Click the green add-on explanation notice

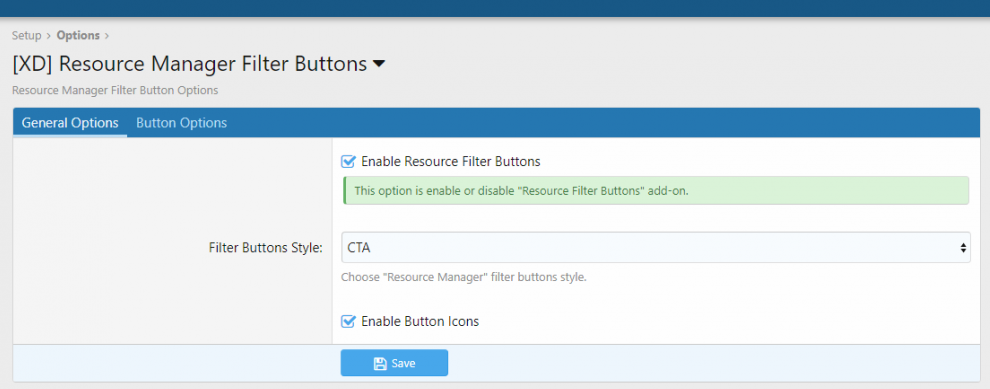point(655,190)
